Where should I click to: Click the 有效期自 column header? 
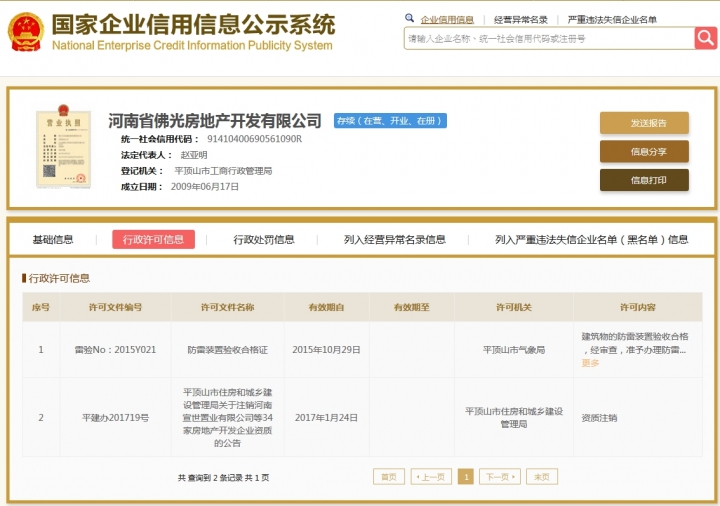[x=326, y=307]
